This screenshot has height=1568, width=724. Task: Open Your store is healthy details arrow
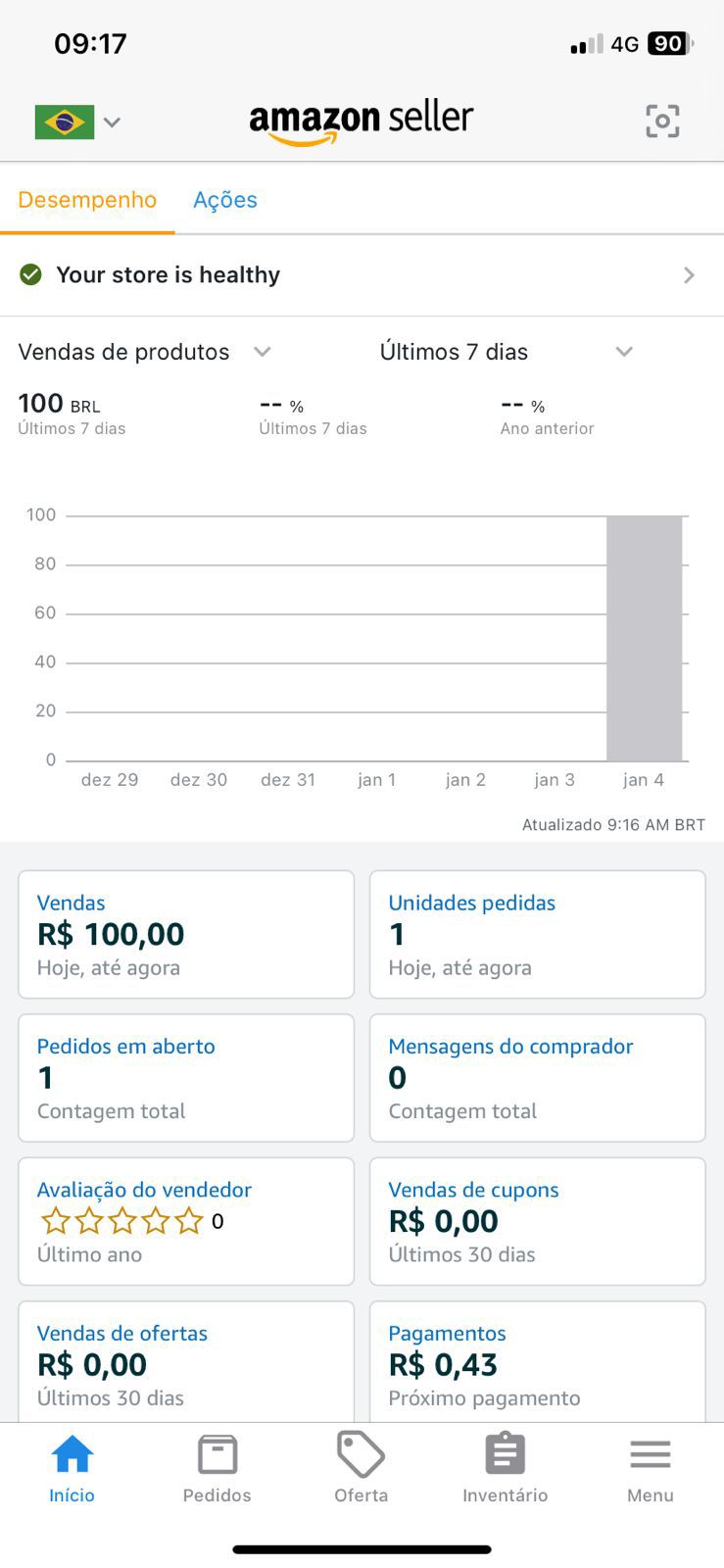[689, 275]
